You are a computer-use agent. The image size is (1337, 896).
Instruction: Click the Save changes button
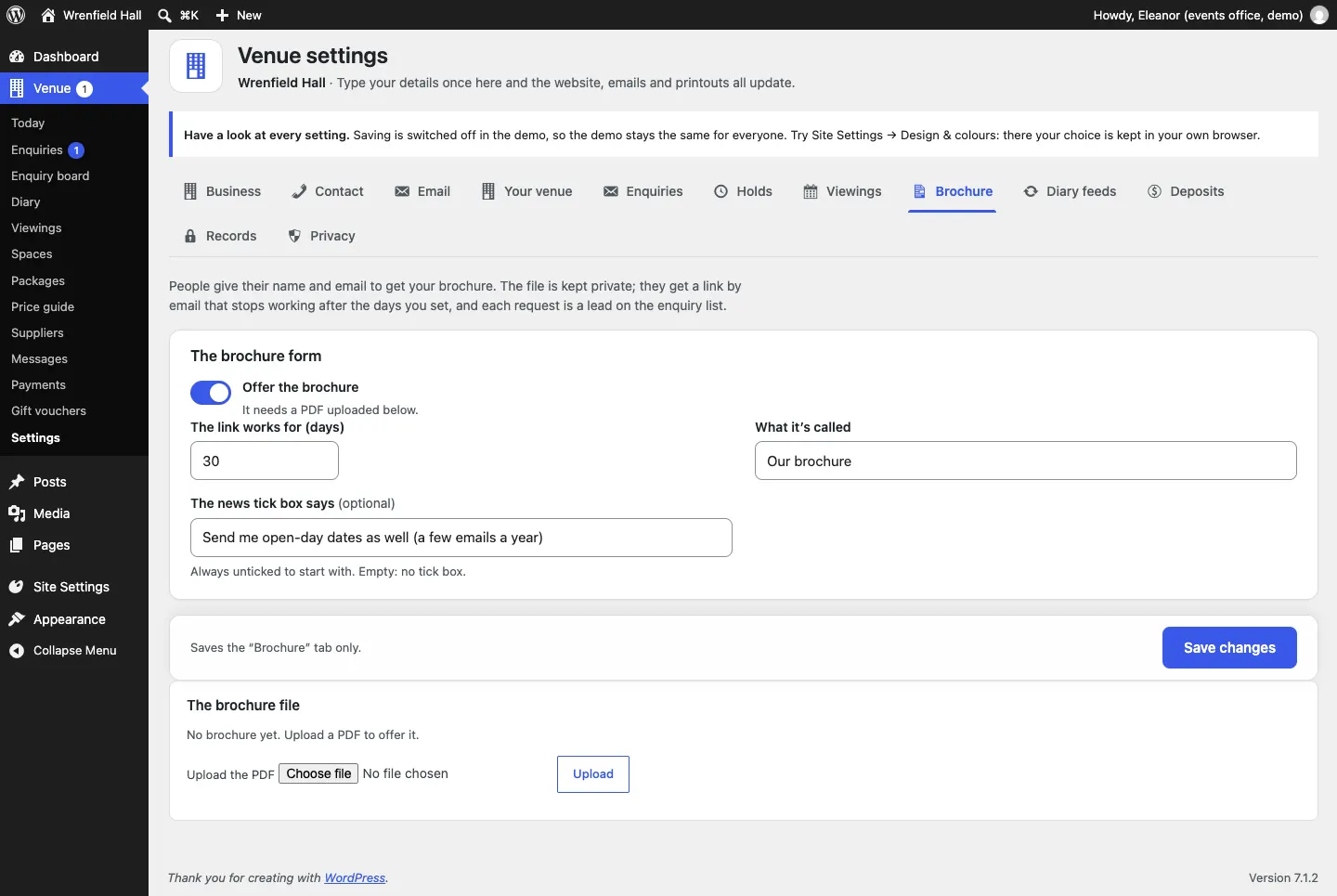coord(1229,648)
